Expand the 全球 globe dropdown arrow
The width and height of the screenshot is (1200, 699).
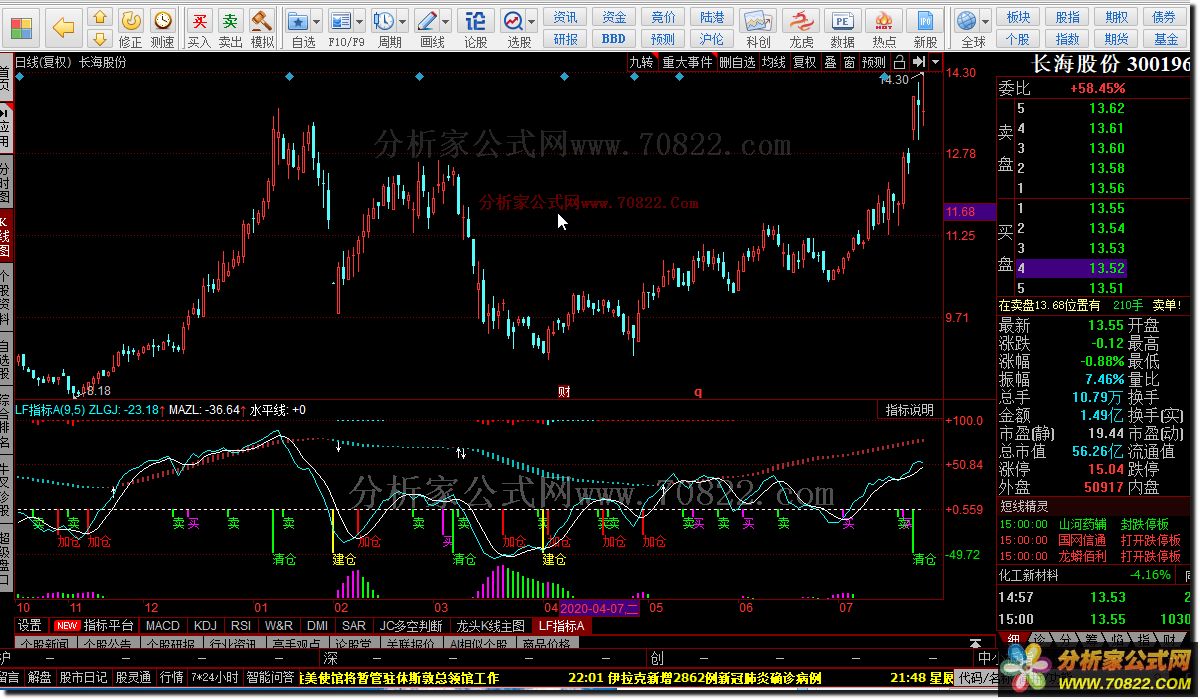(x=987, y=20)
